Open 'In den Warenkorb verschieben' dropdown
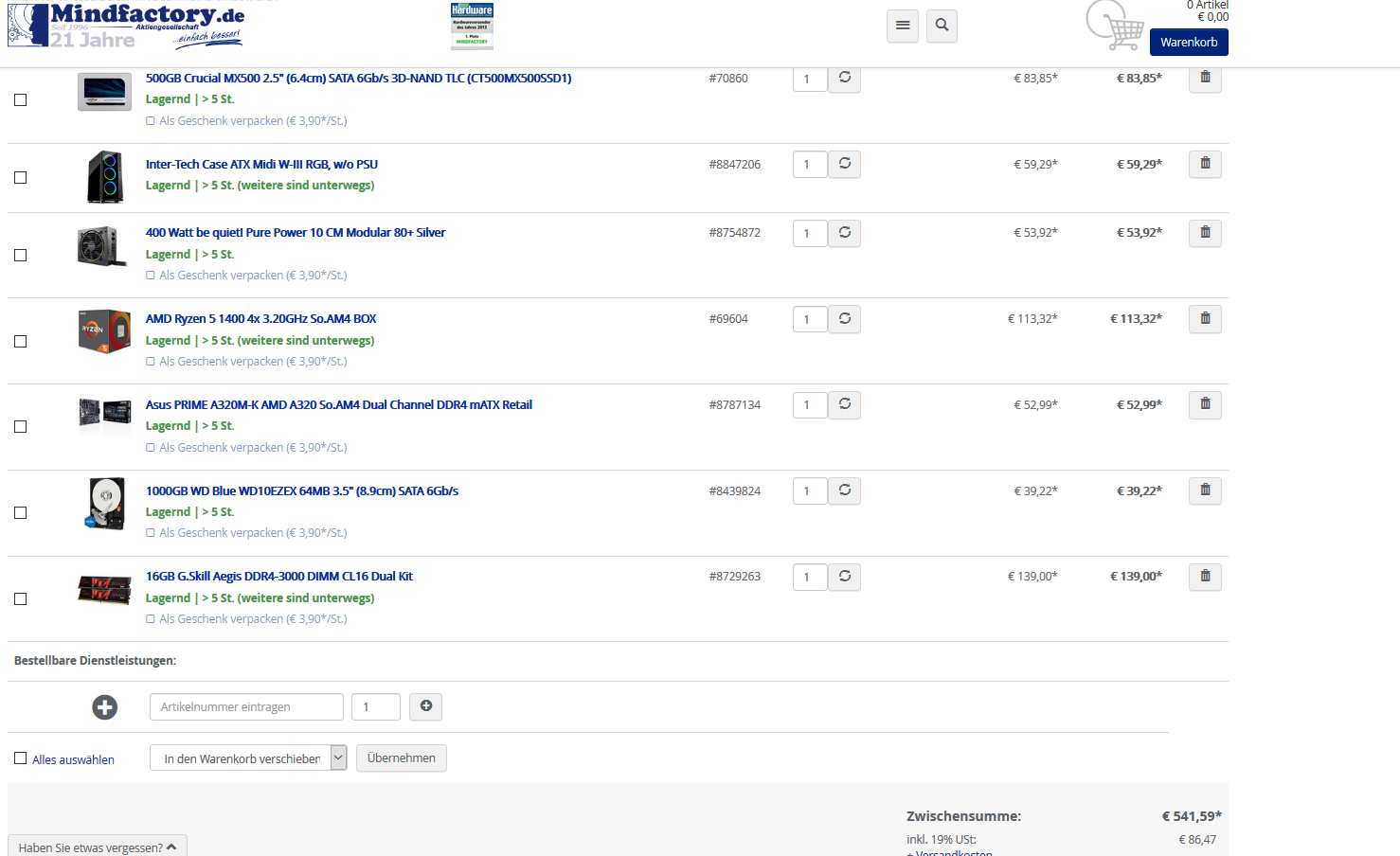1400x856 pixels. [x=248, y=758]
